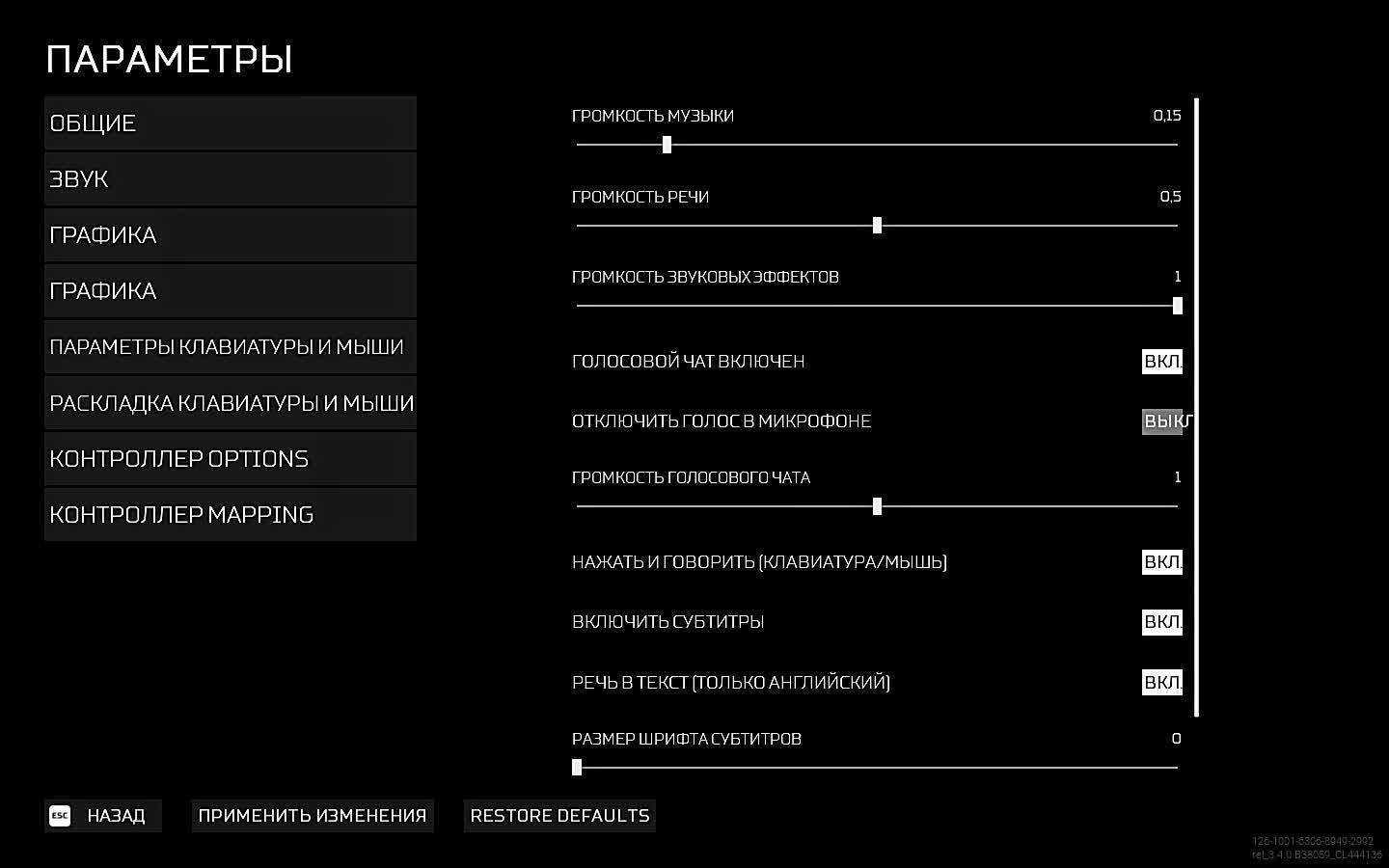
Task: Open the ОБЩИЕ settings category
Action: point(230,123)
